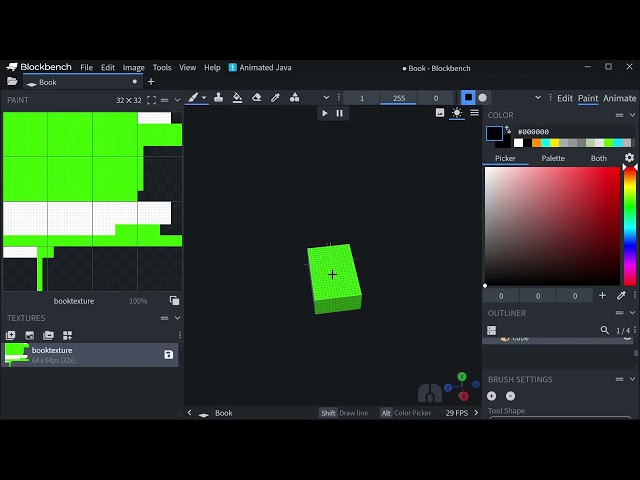640x480 pixels.
Task: Click the main color black swatch
Action: (494, 133)
